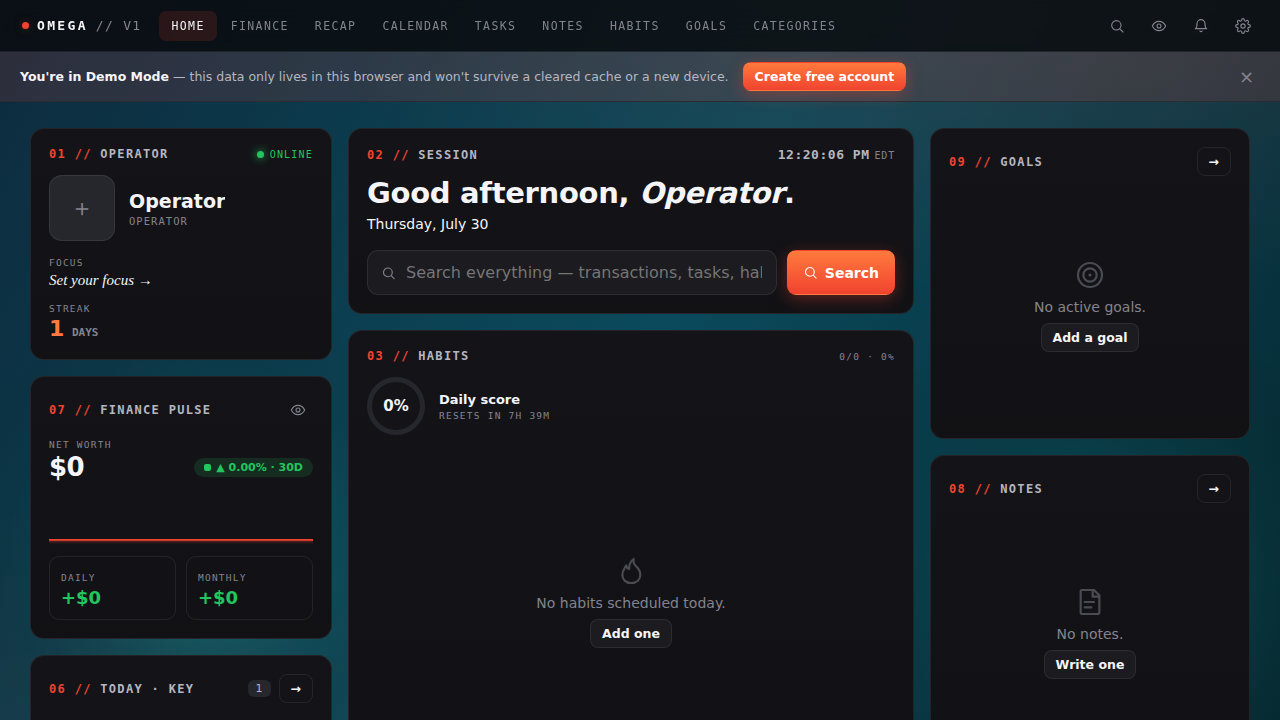Open the Categories tab
Screen dimensions: 1280x720
pos(794,26)
